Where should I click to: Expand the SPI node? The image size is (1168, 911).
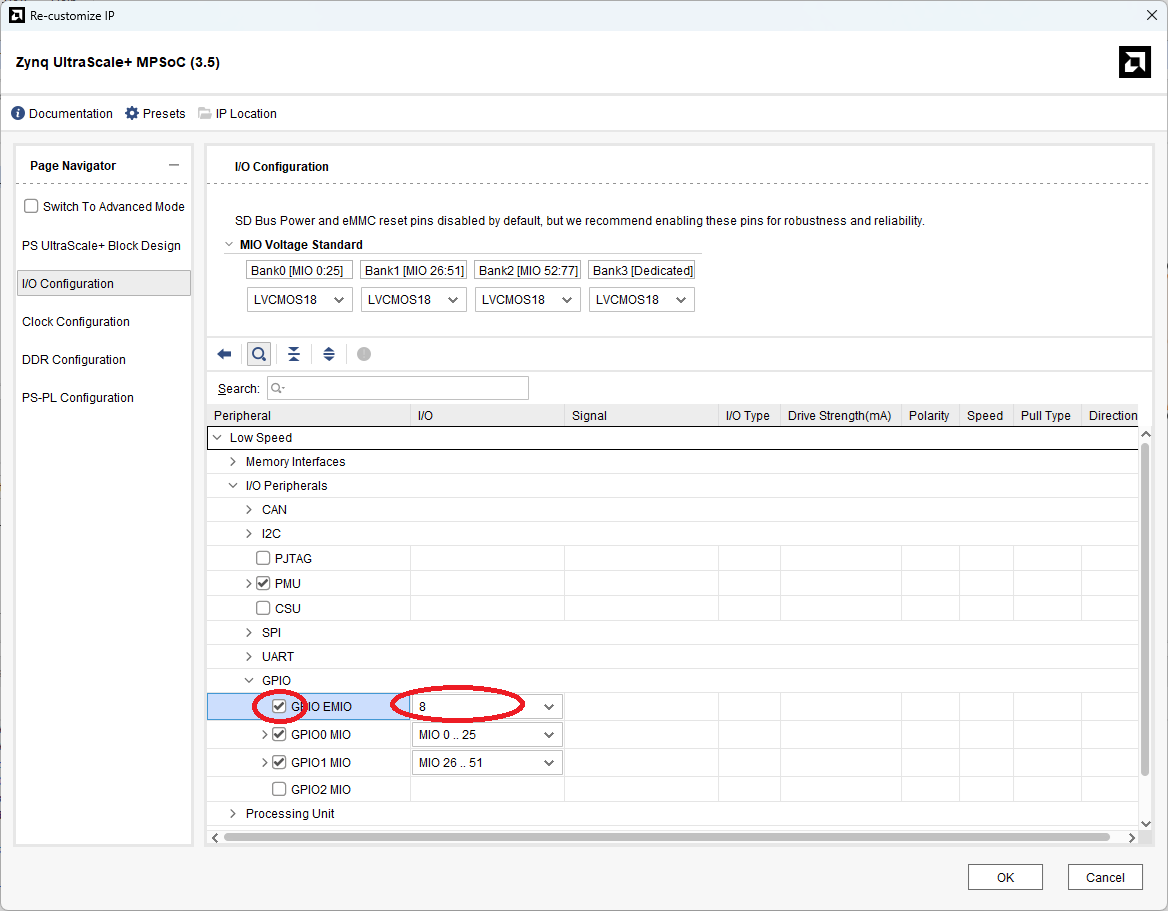point(249,632)
